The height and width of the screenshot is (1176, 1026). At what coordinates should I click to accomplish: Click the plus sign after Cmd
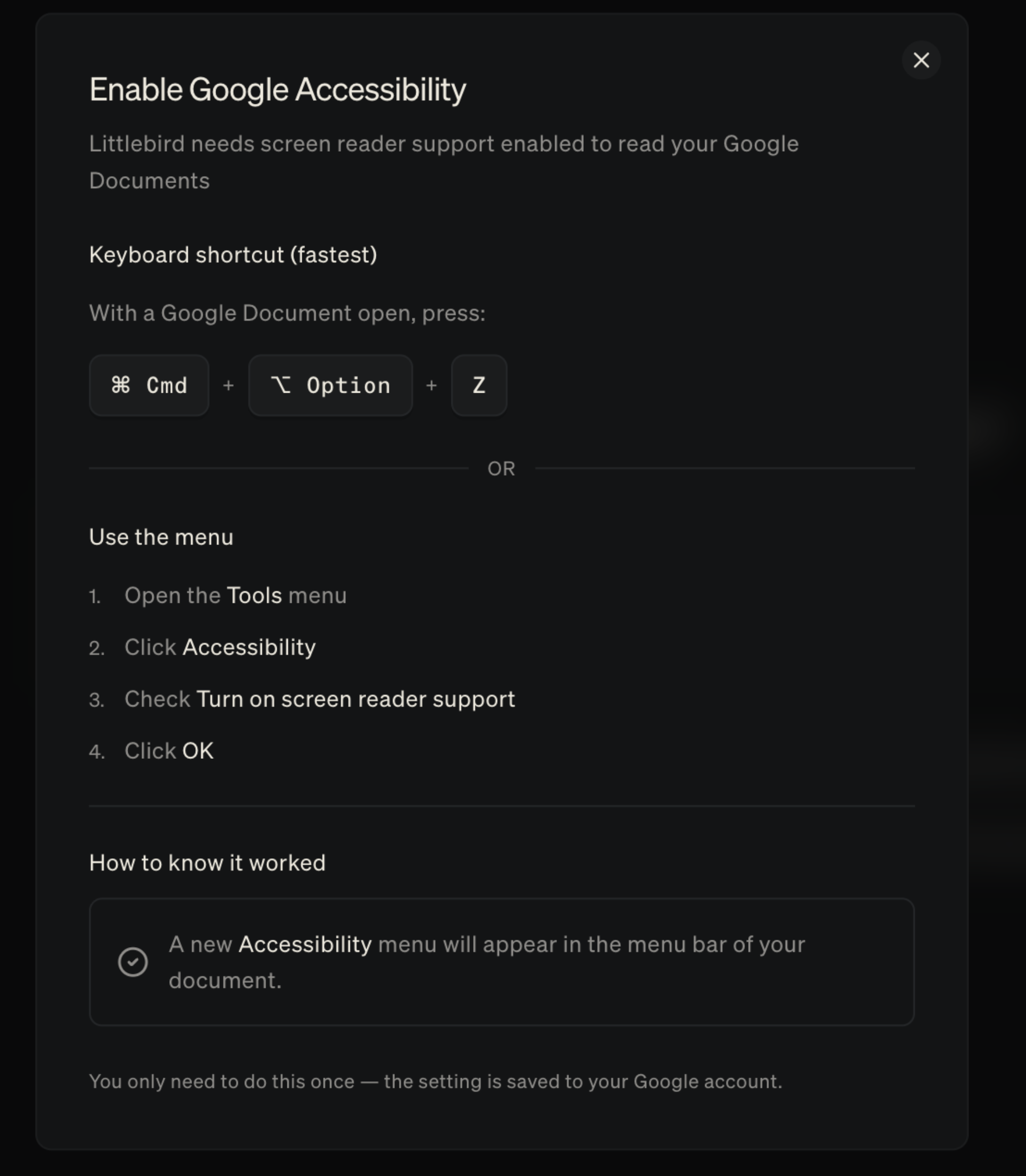228,386
